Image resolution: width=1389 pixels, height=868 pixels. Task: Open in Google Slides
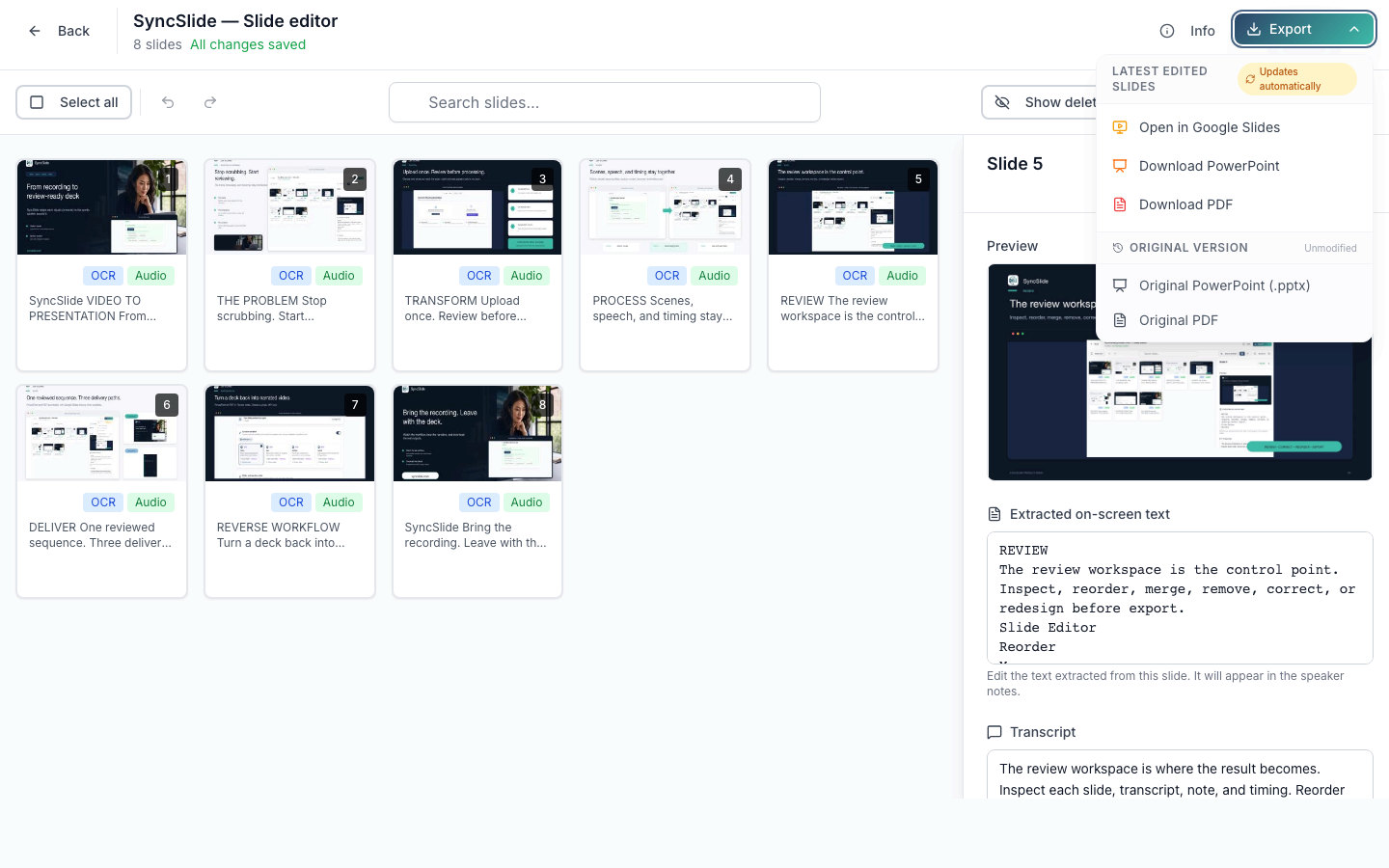pyautogui.click(x=1235, y=127)
